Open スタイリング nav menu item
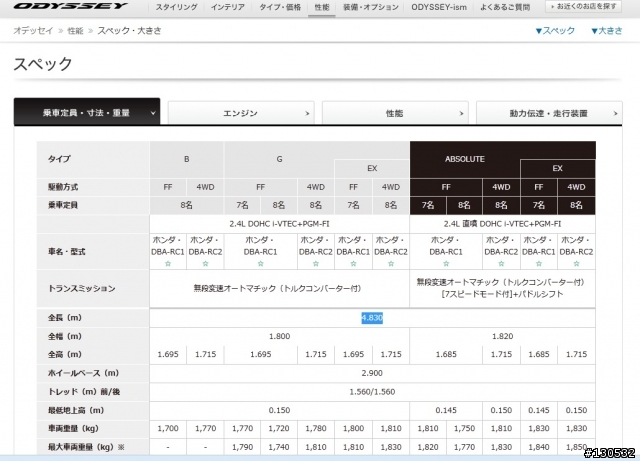The width and height of the screenshot is (640, 461). [x=176, y=7]
